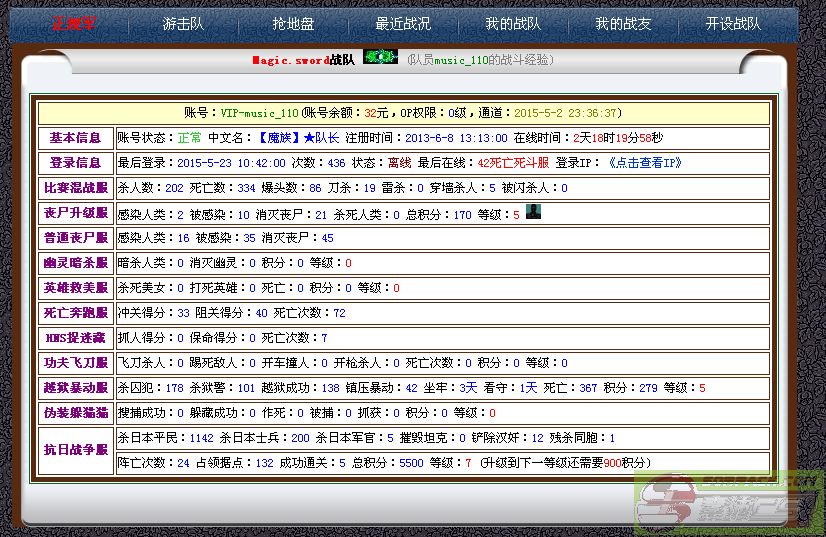Screen dimensions: 826x537
Task: Click the account balance 32元
Action: [x=376, y=113]
